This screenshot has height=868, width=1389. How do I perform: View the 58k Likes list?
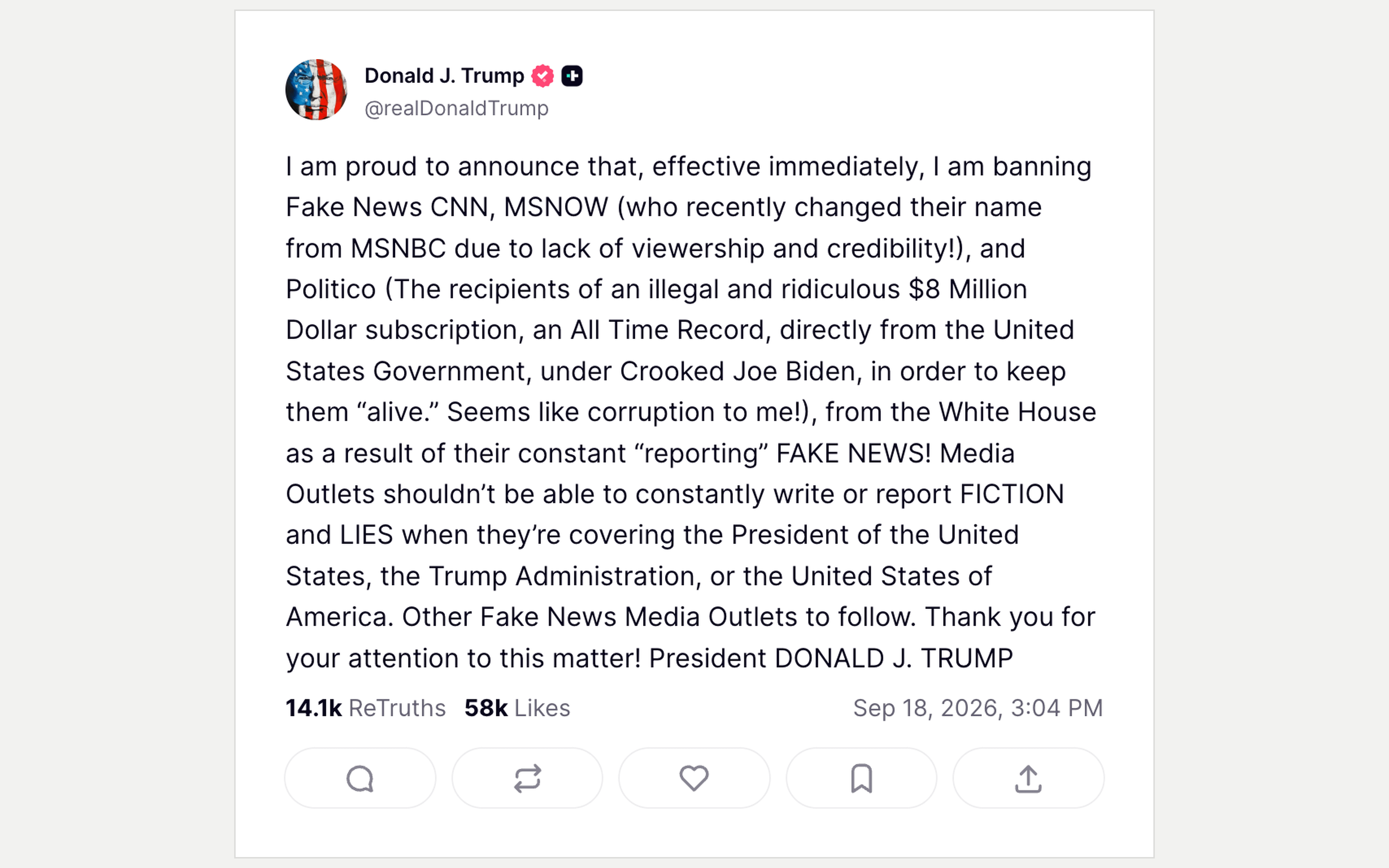[x=517, y=708]
